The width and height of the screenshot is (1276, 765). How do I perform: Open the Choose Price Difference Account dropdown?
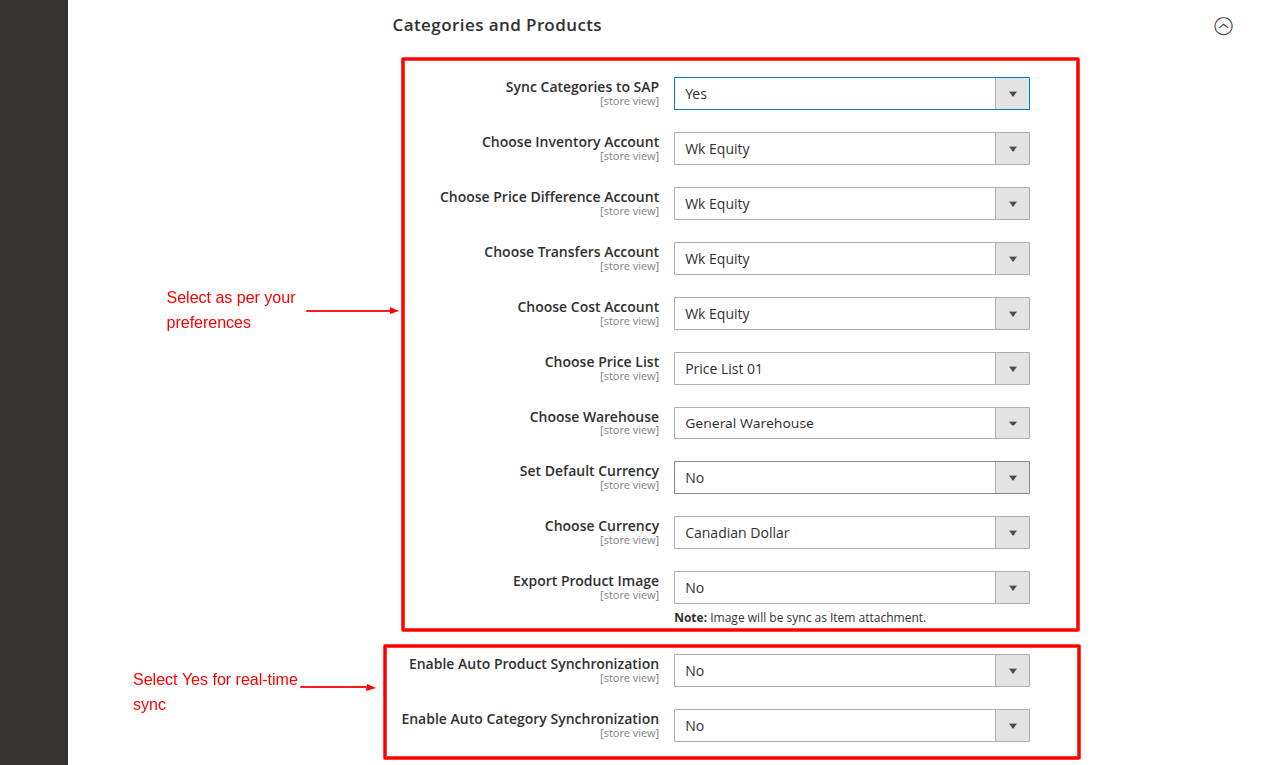1013,203
